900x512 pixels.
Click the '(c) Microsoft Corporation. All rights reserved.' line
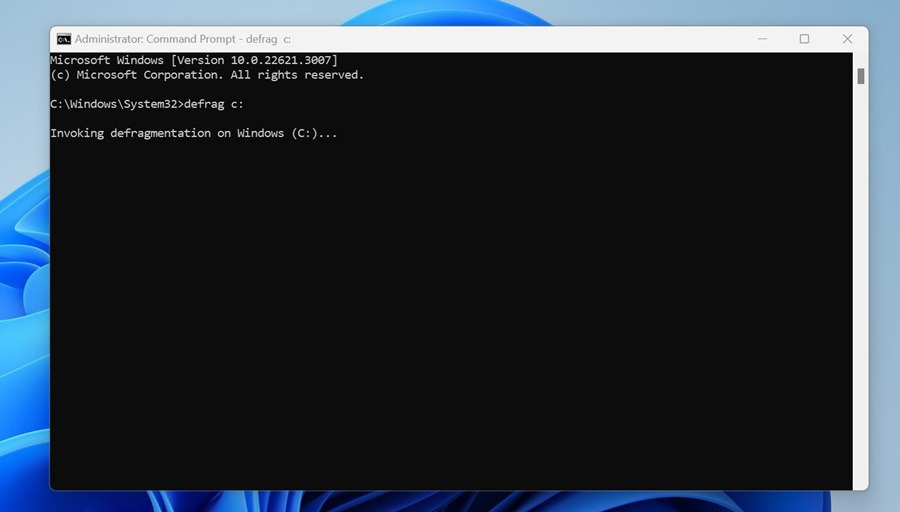coord(207,75)
